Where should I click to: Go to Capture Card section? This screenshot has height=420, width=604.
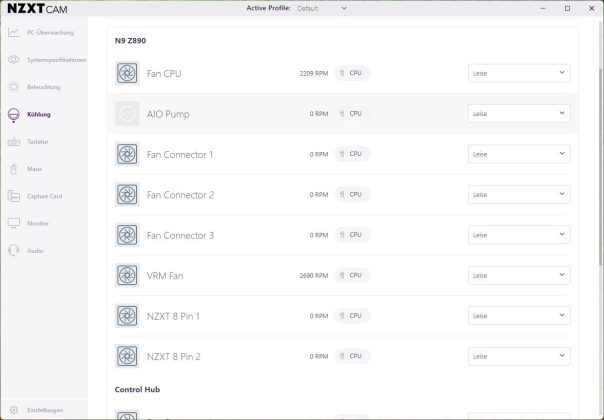pos(44,196)
